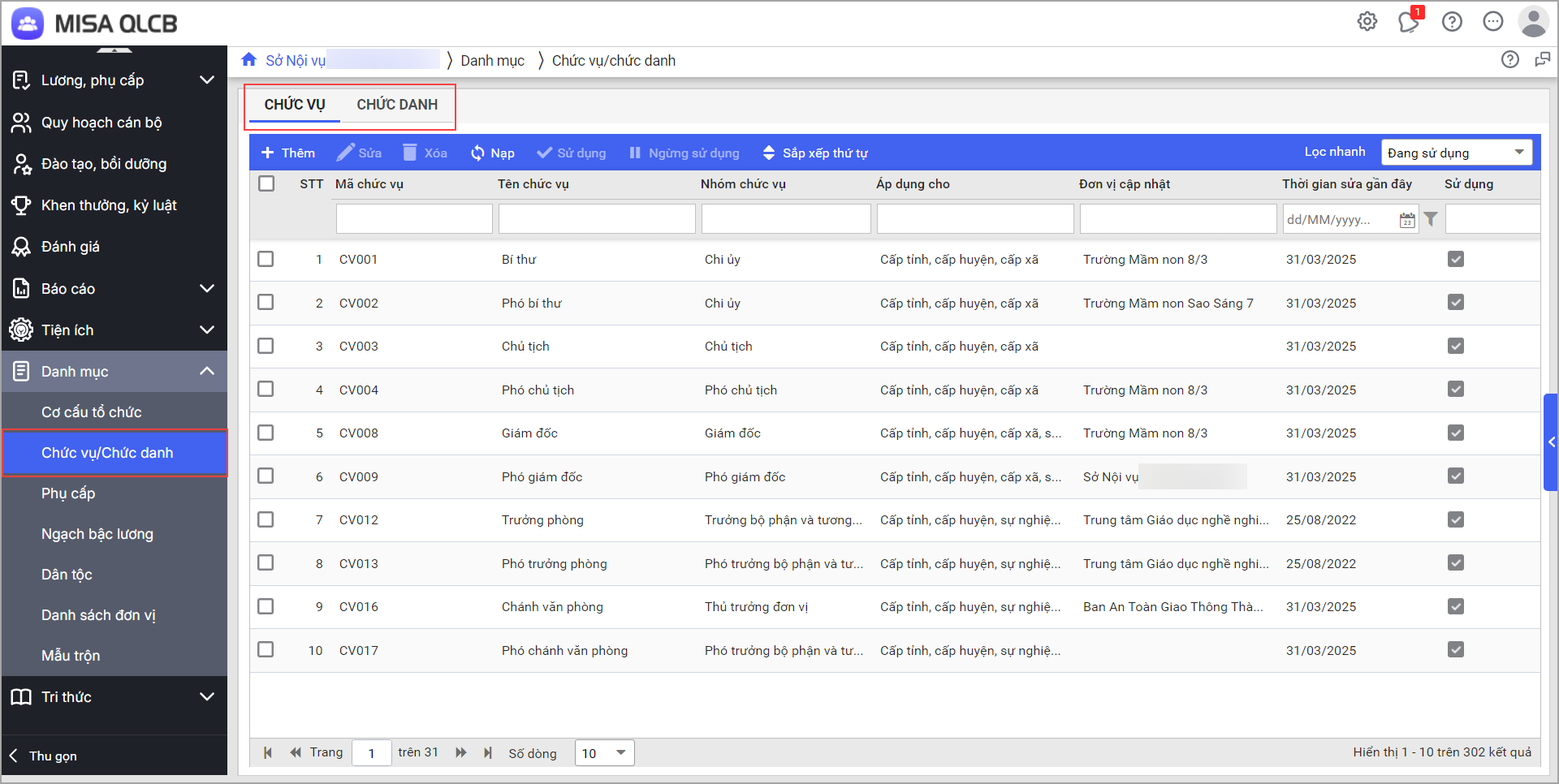The height and width of the screenshot is (784, 1559).
Task: Tick the checkbox for Giám đốc row
Action: (x=266, y=433)
